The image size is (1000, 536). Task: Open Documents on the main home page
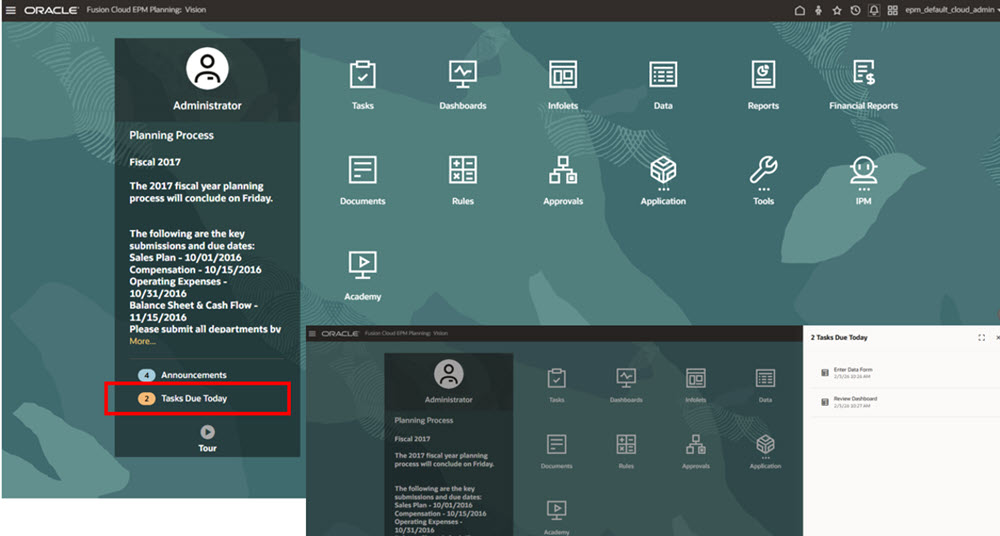pyautogui.click(x=362, y=170)
